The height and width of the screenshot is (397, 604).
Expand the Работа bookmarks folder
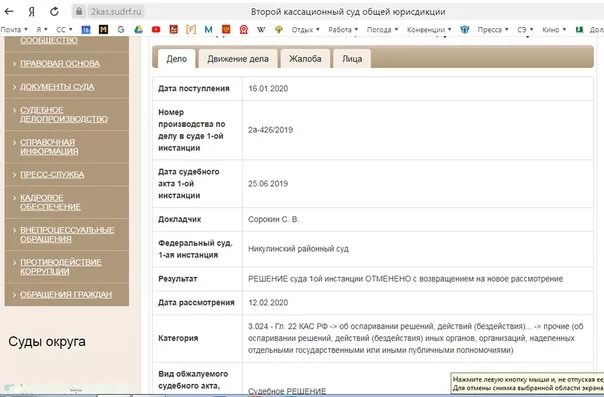(343, 29)
